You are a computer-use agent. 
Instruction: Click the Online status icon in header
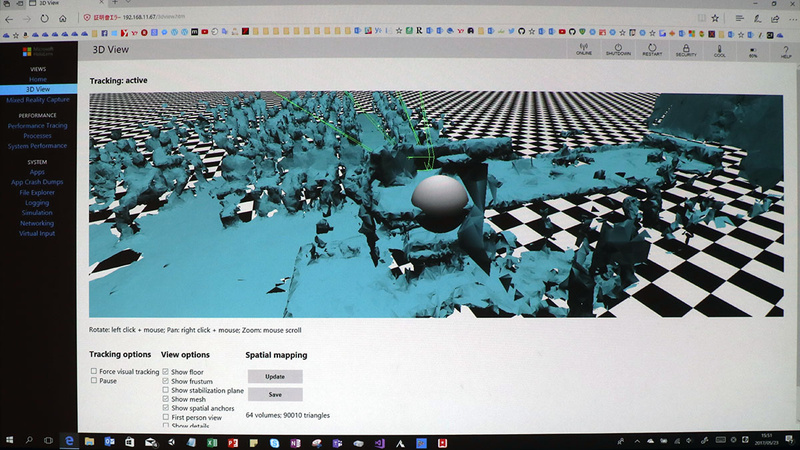pyautogui.click(x=584, y=49)
